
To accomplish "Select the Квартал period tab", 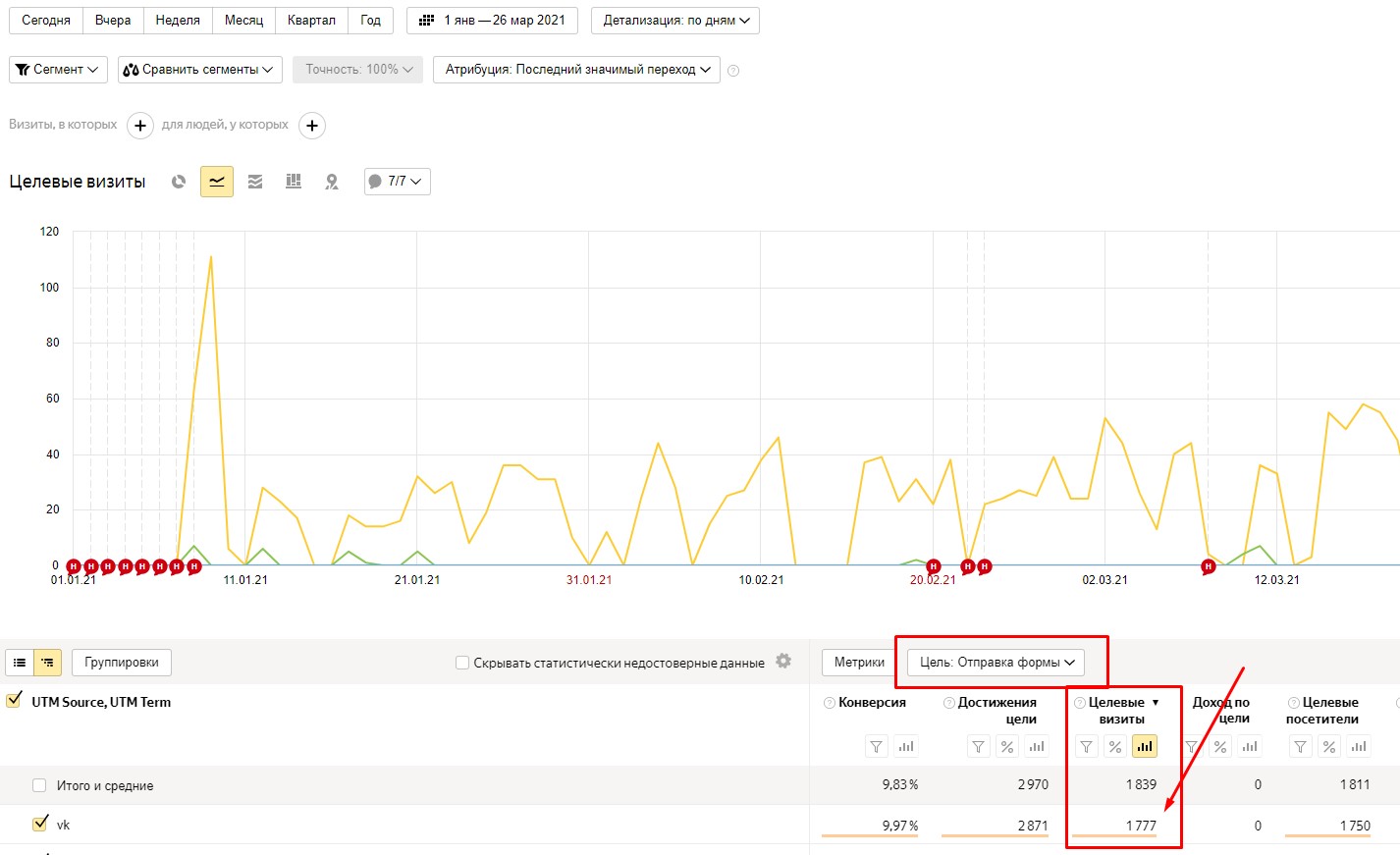I will [x=311, y=21].
